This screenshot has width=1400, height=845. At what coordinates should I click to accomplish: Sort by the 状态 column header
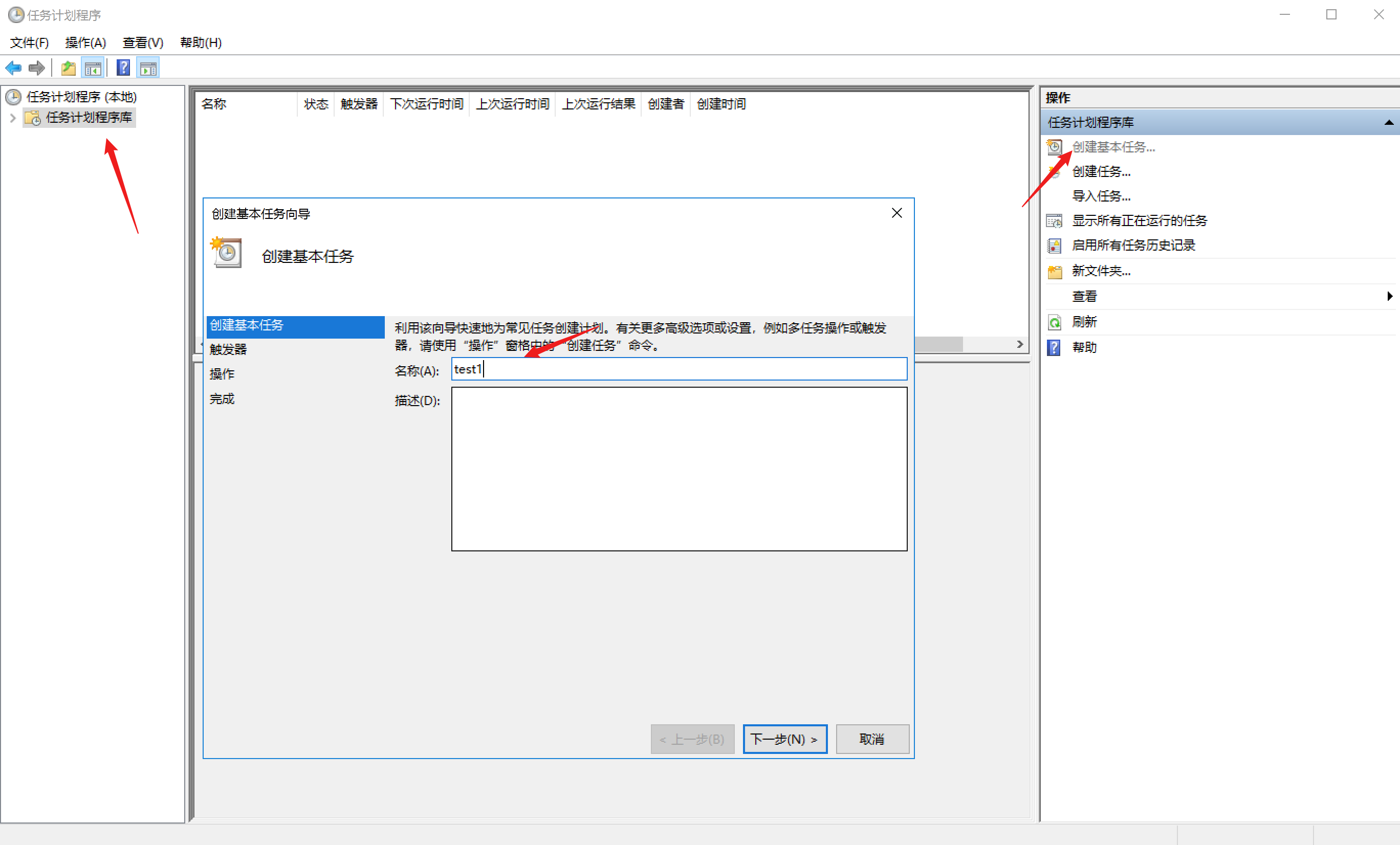316,104
